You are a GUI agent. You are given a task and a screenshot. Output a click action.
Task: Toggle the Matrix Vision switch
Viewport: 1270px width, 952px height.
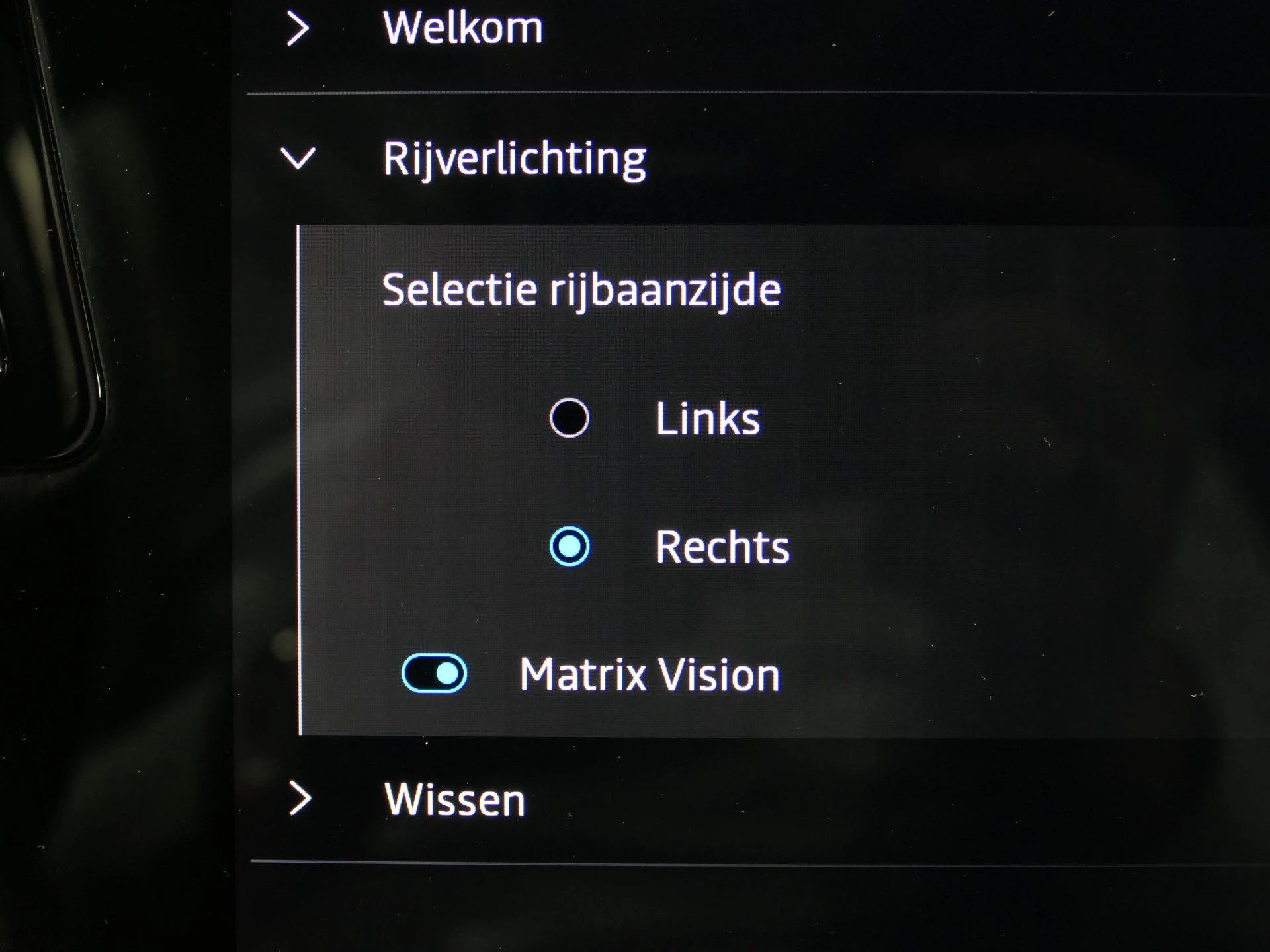pyautogui.click(x=435, y=673)
